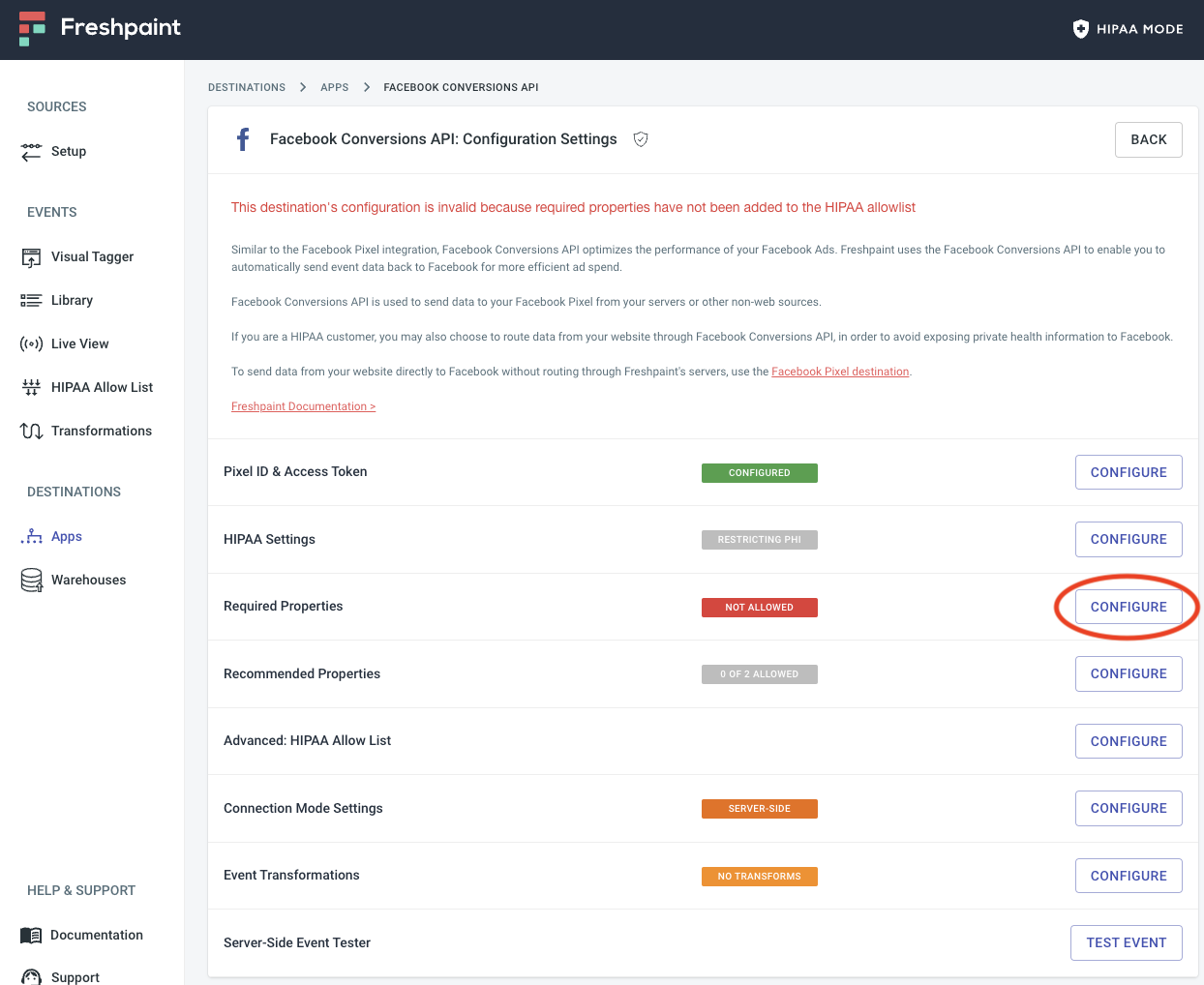Follow the Facebook Pixel destination link
This screenshot has width=1204, height=985.
[x=840, y=372]
